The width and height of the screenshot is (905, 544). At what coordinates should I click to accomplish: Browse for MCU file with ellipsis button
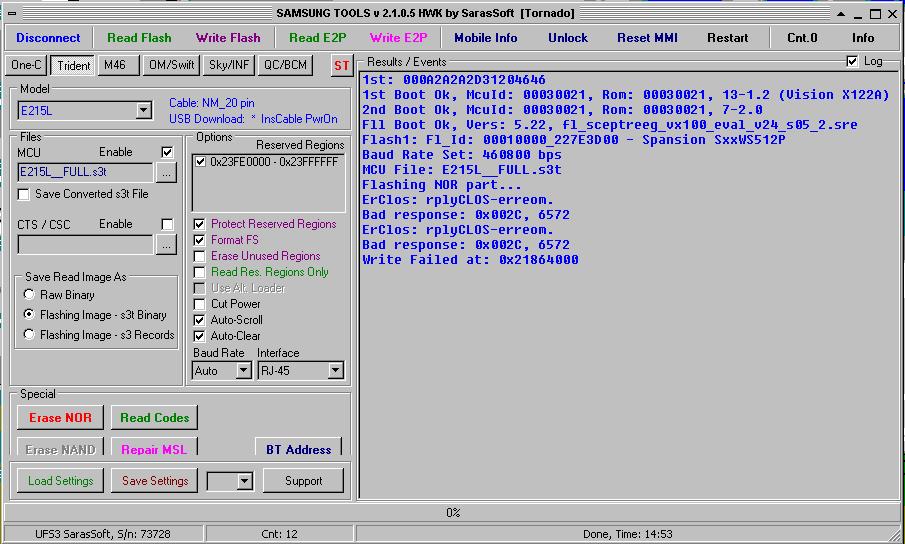click(166, 172)
